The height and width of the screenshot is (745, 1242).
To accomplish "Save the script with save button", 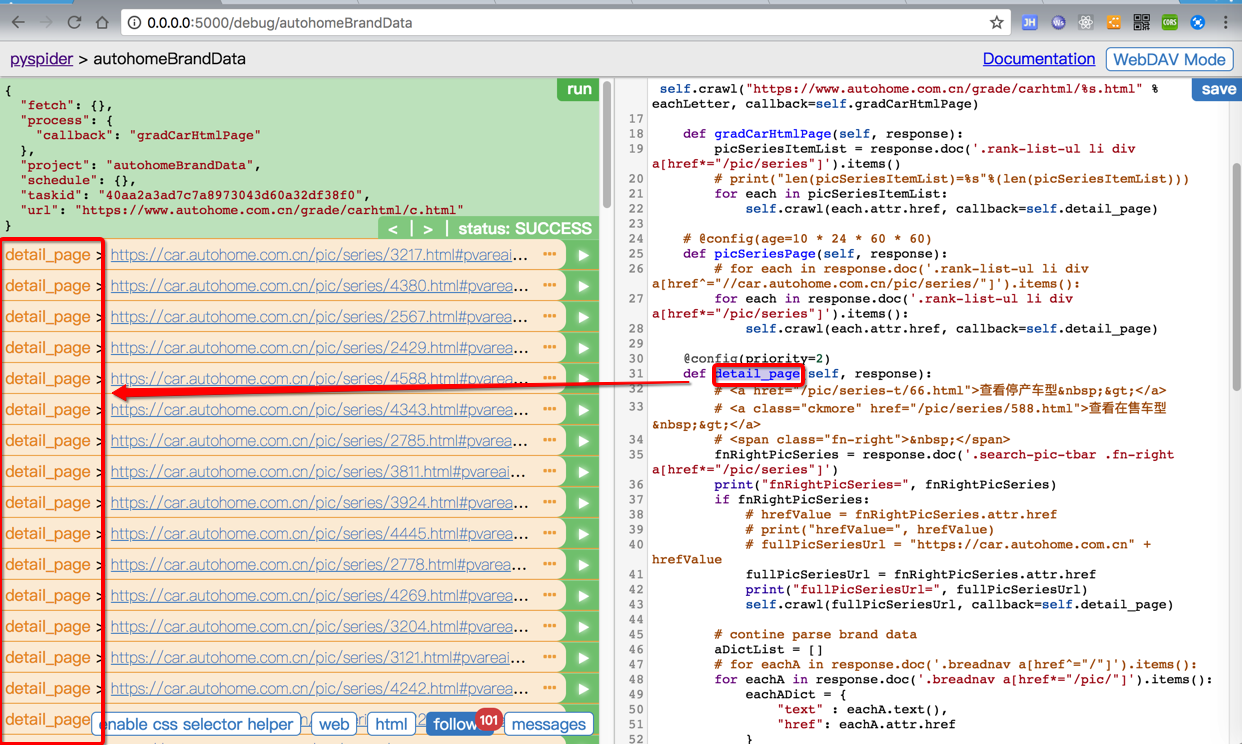I will click(1217, 89).
